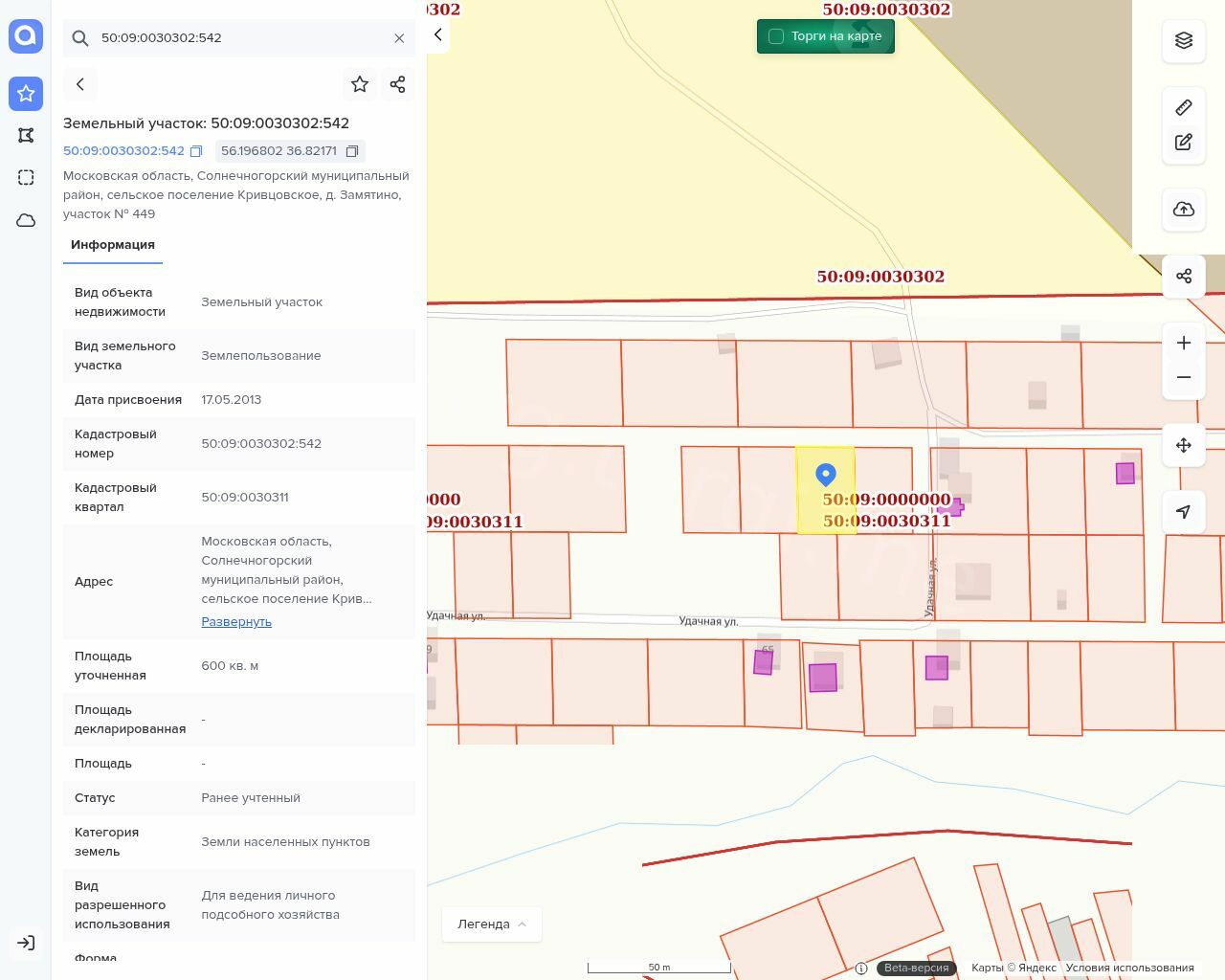Collapse the left information sidebar
This screenshot has height=980, width=1225.
tap(437, 35)
